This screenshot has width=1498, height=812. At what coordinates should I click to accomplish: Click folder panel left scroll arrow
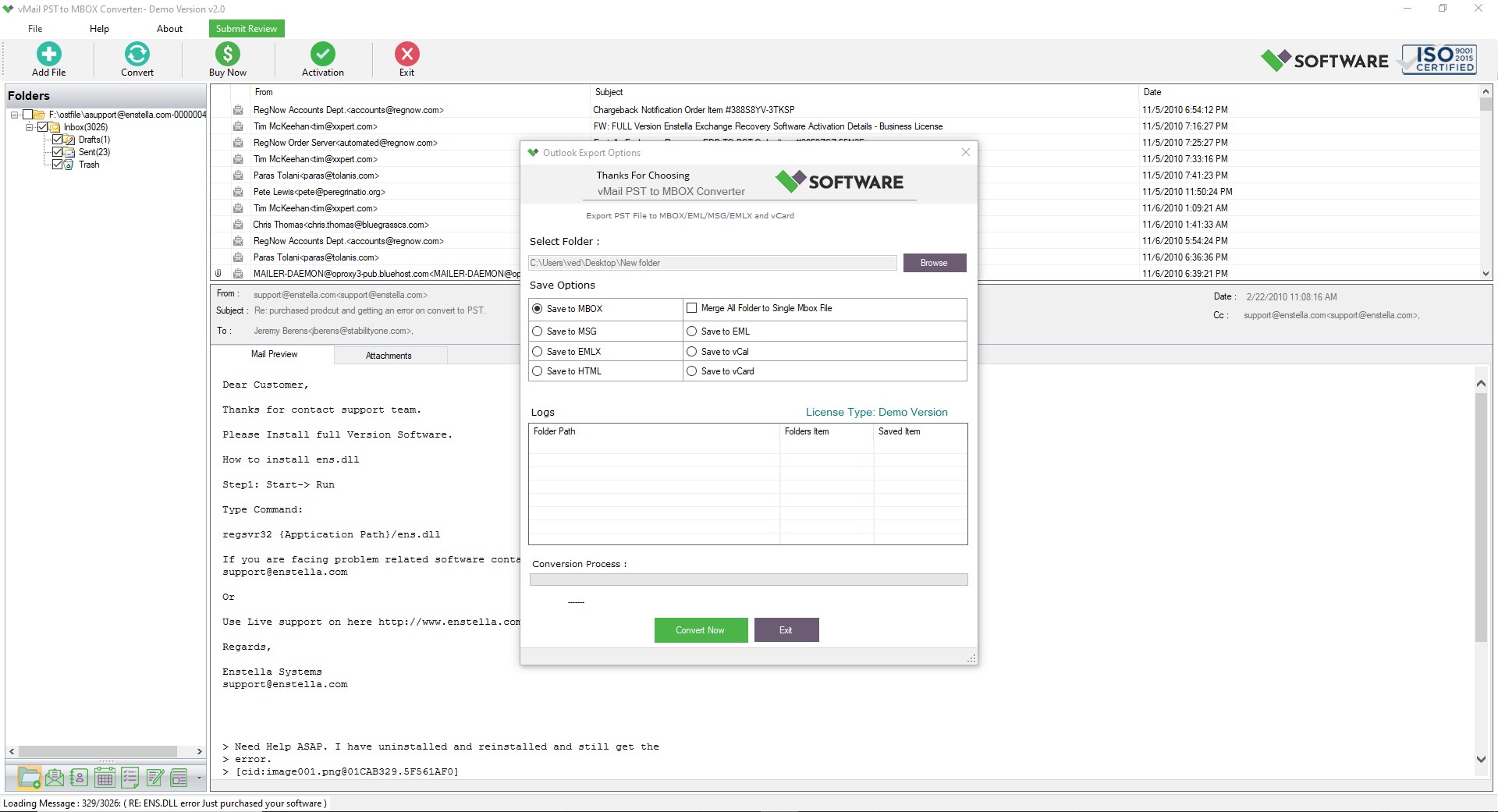click(x=12, y=752)
